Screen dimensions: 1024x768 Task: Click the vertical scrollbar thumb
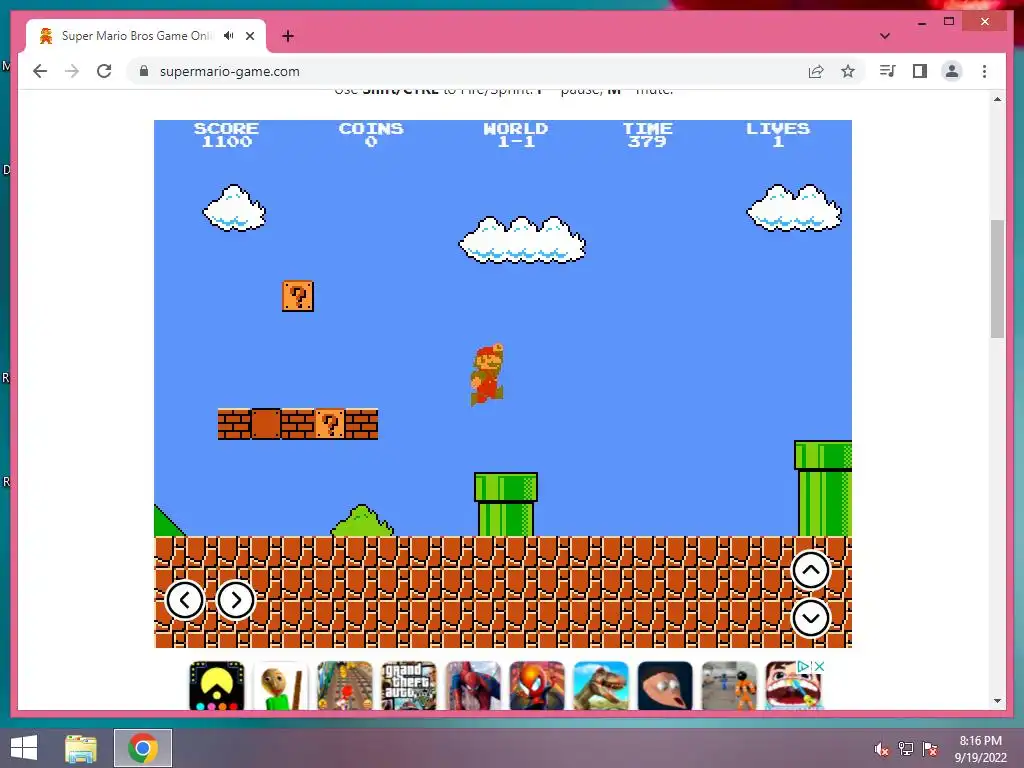coord(997,279)
